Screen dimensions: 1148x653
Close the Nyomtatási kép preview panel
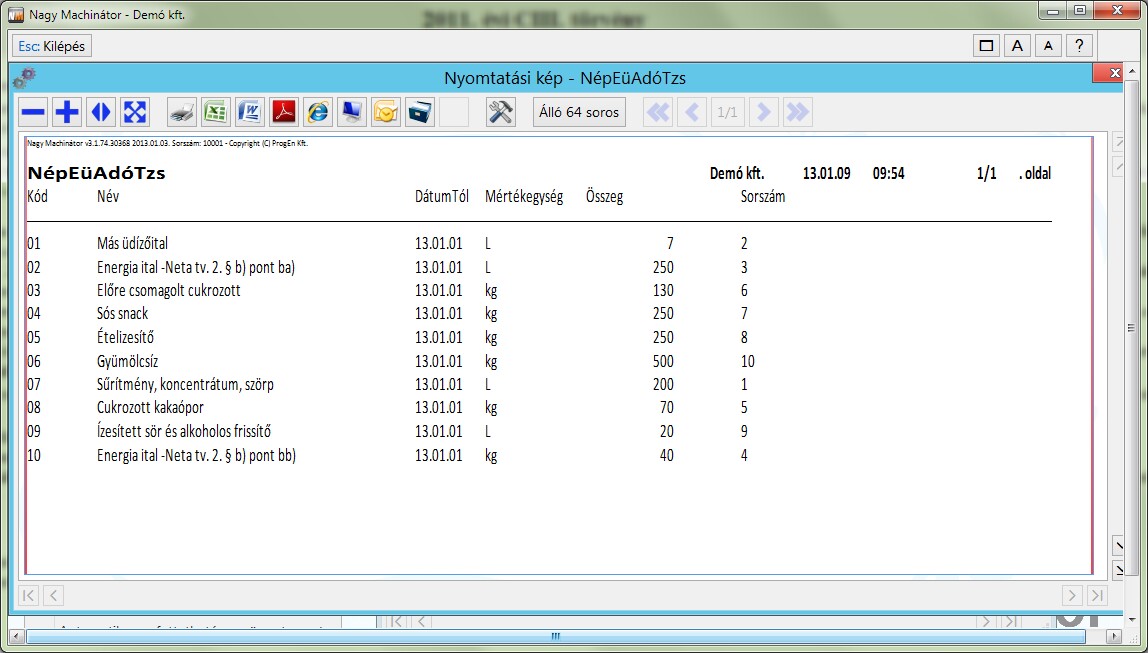click(x=1110, y=74)
